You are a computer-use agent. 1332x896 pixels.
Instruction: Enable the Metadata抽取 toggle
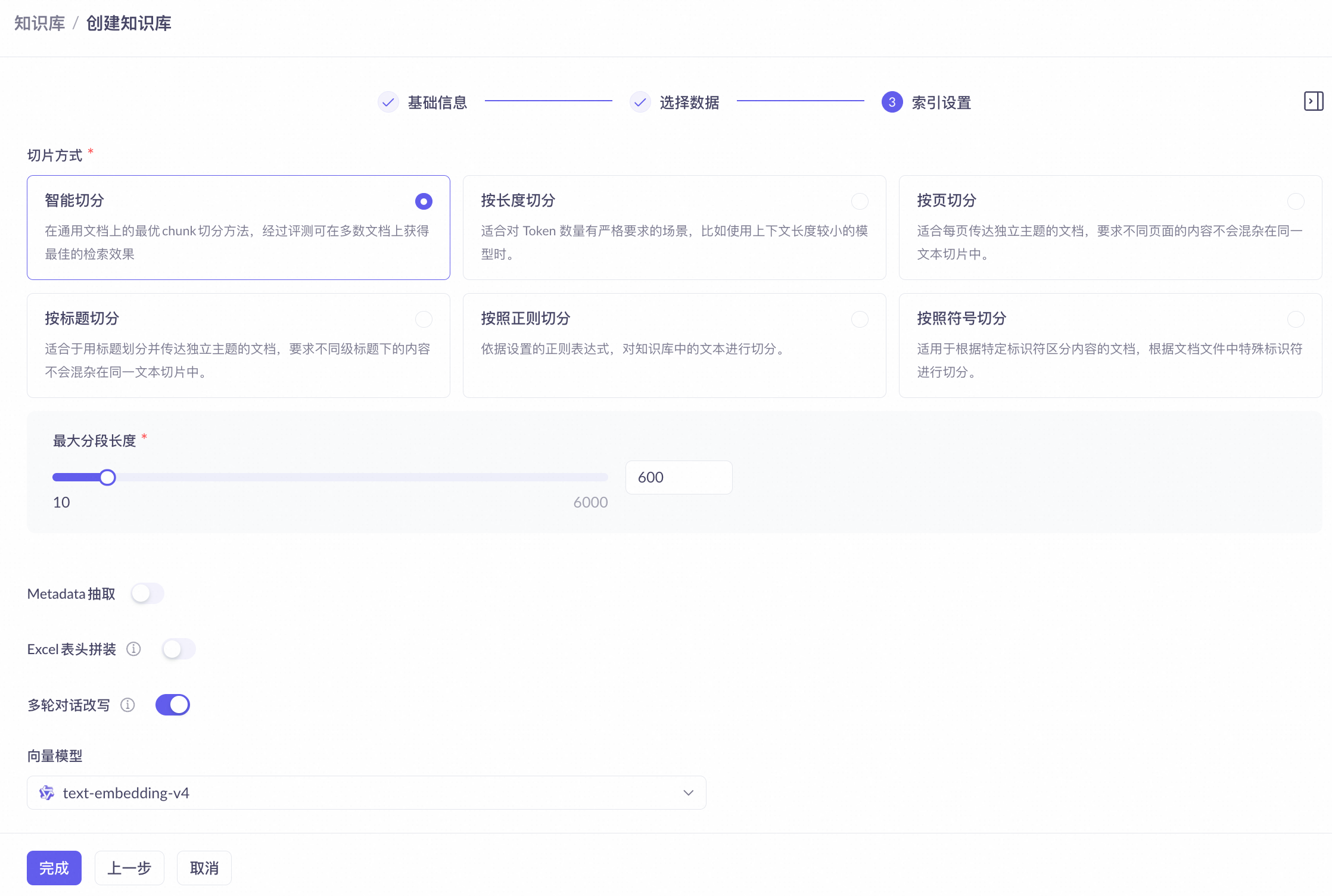147,593
